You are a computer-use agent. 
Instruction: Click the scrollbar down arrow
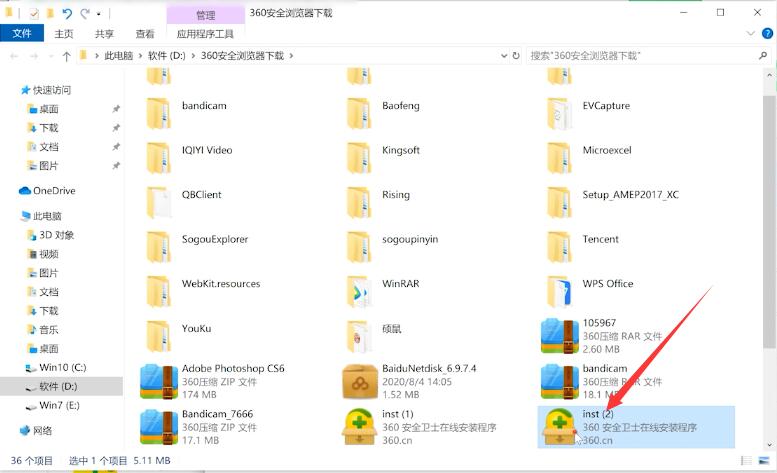pos(769,445)
